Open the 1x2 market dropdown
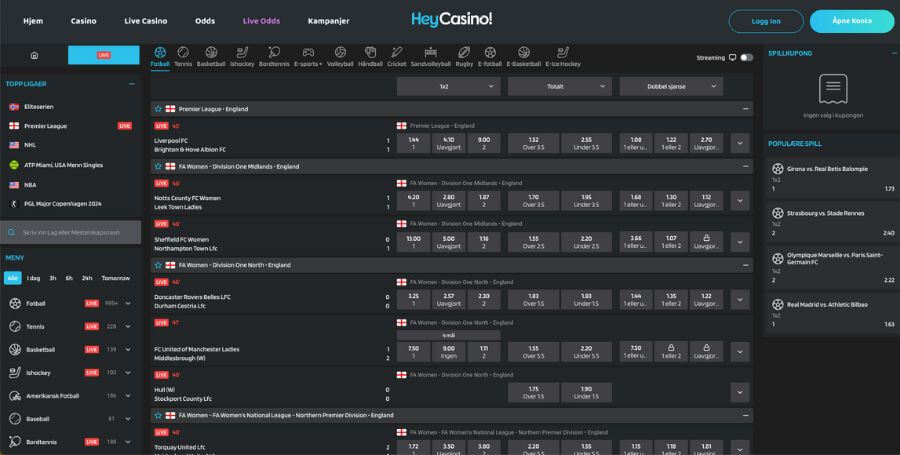Image resolution: width=900 pixels, height=455 pixels. point(448,87)
